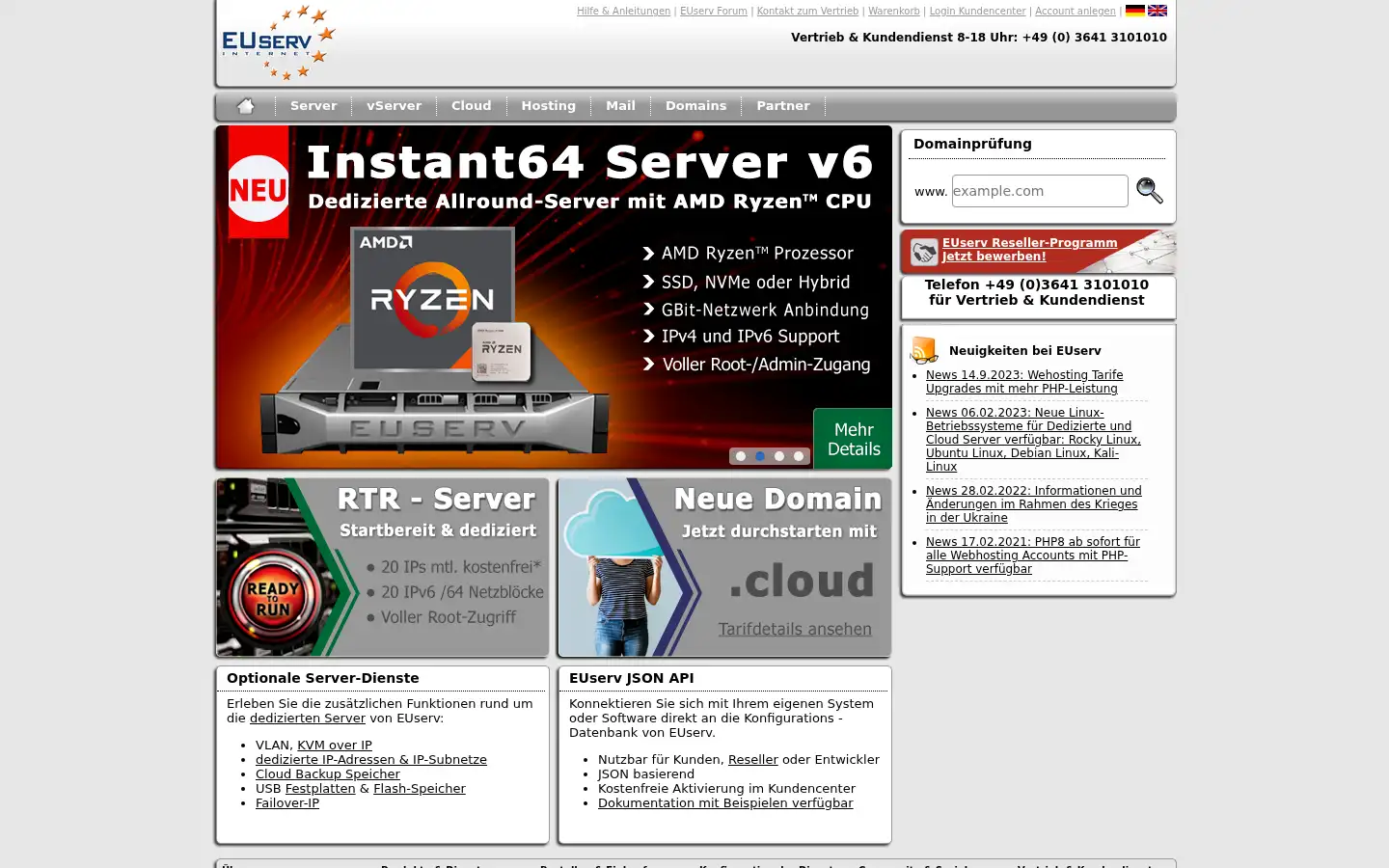Focus the domain check input field
Image resolution: width=1389 pixels, height=868 pixels.
coord(1040,191)
